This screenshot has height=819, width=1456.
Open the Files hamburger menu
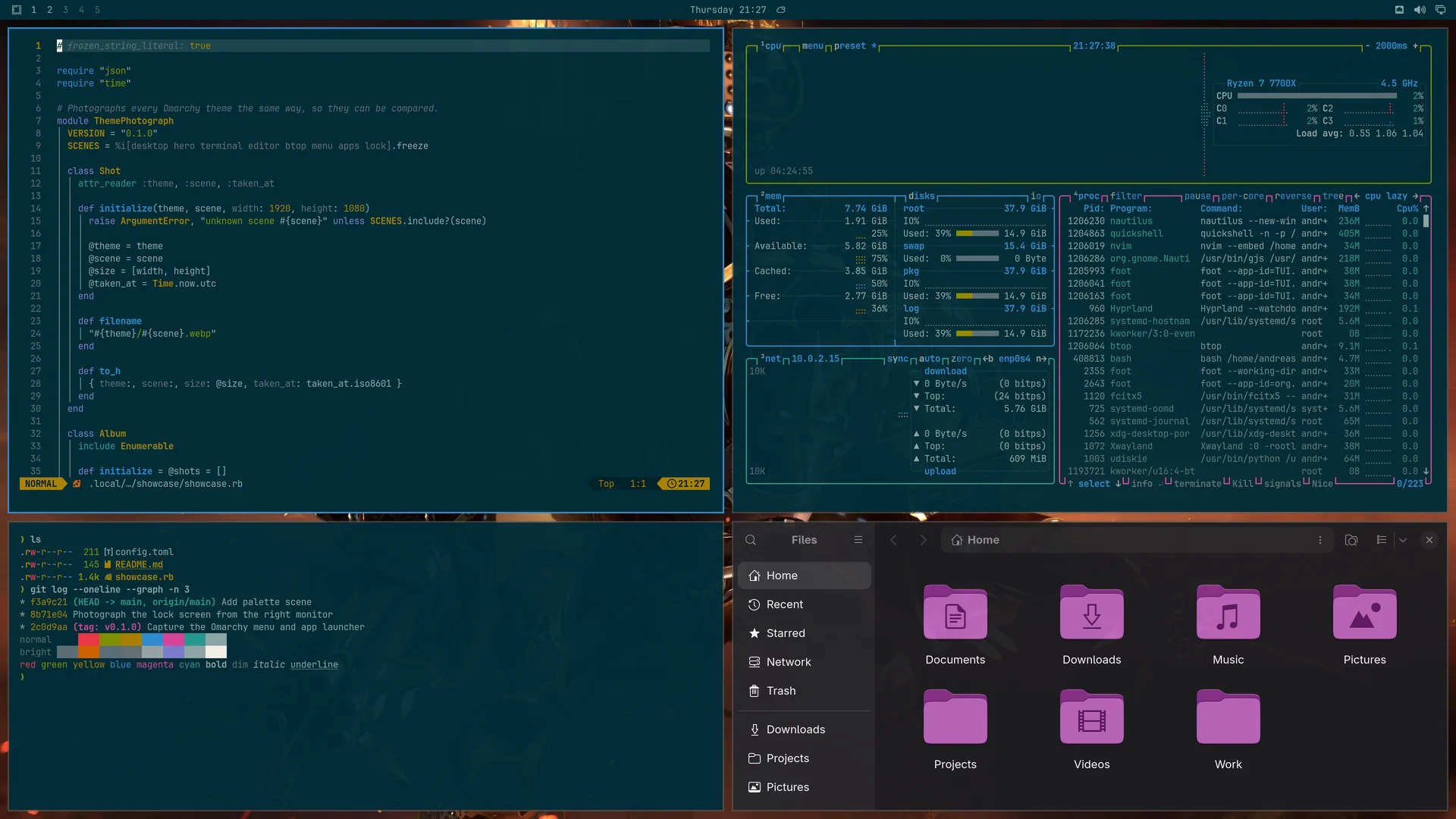click(x=858, y=540)
